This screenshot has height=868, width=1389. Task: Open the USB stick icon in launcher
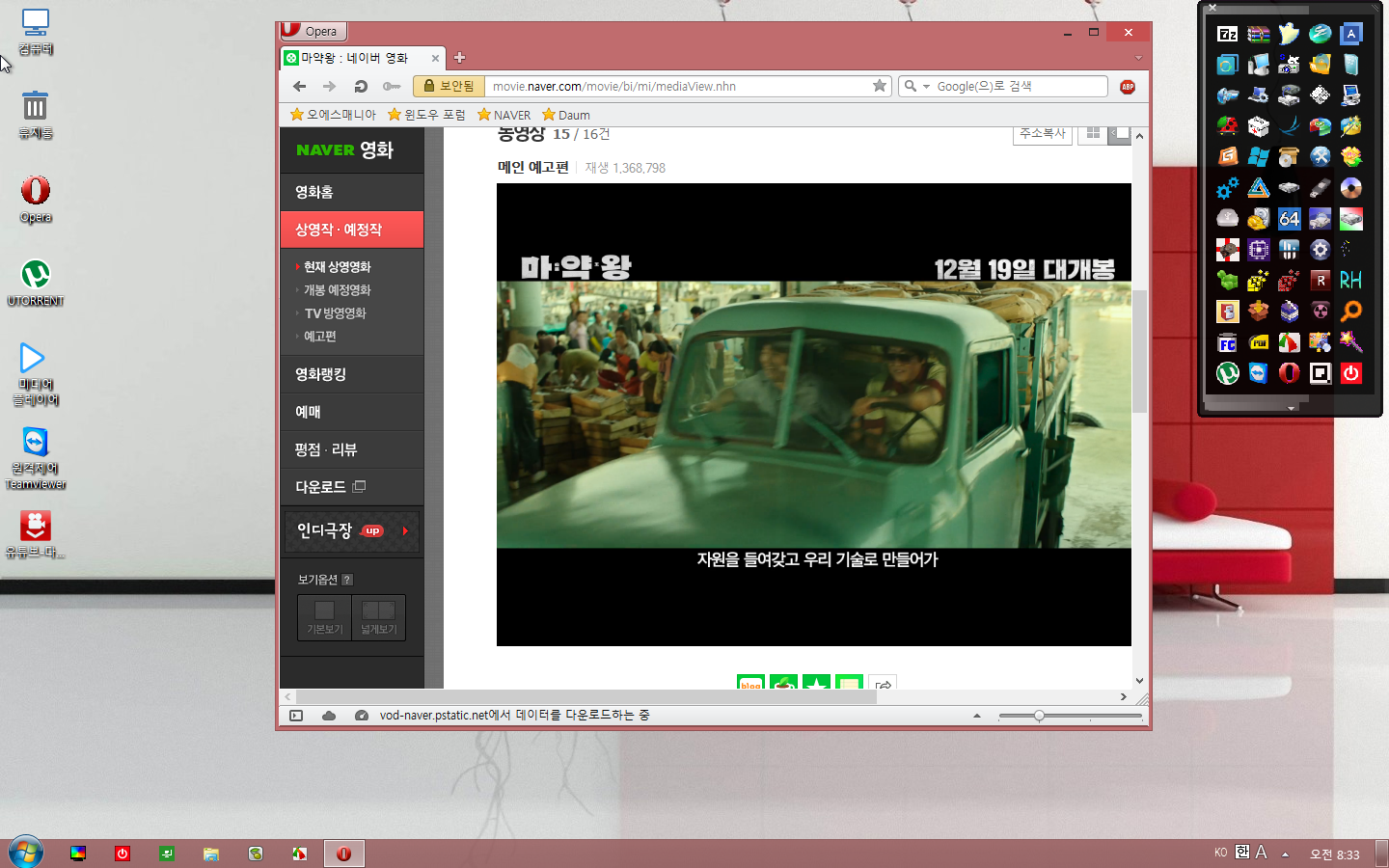click(1321, 188)
